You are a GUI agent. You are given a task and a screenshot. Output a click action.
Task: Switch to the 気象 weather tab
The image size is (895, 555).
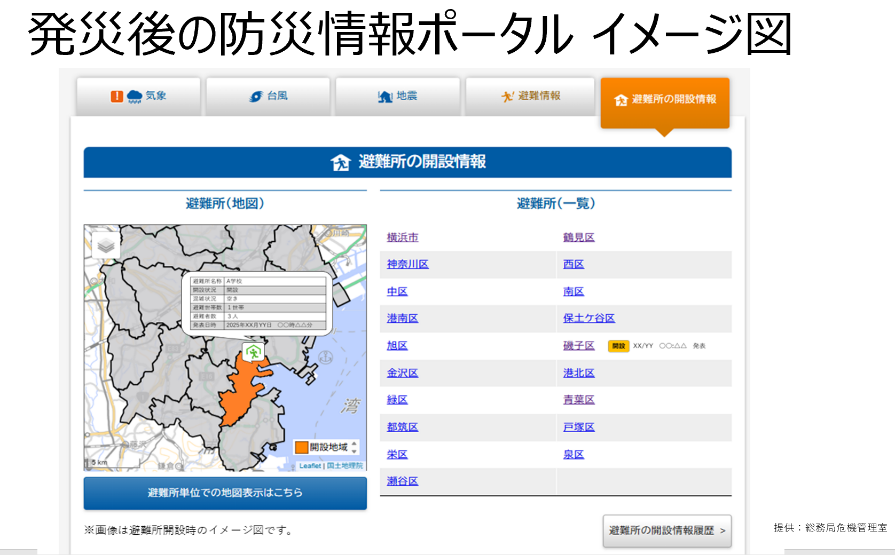(139, 97)
